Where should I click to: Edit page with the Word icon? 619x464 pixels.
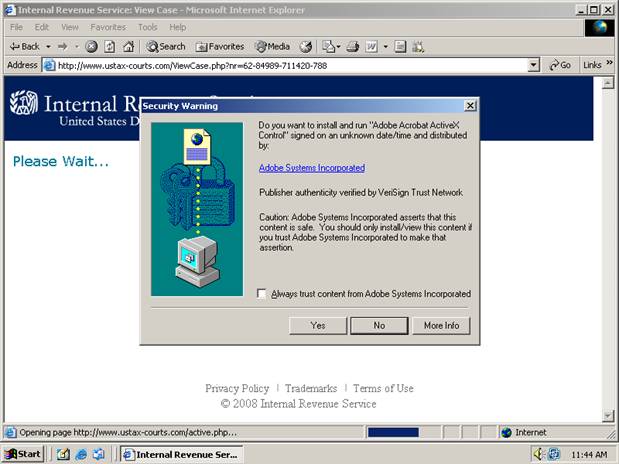pos(371,47)
